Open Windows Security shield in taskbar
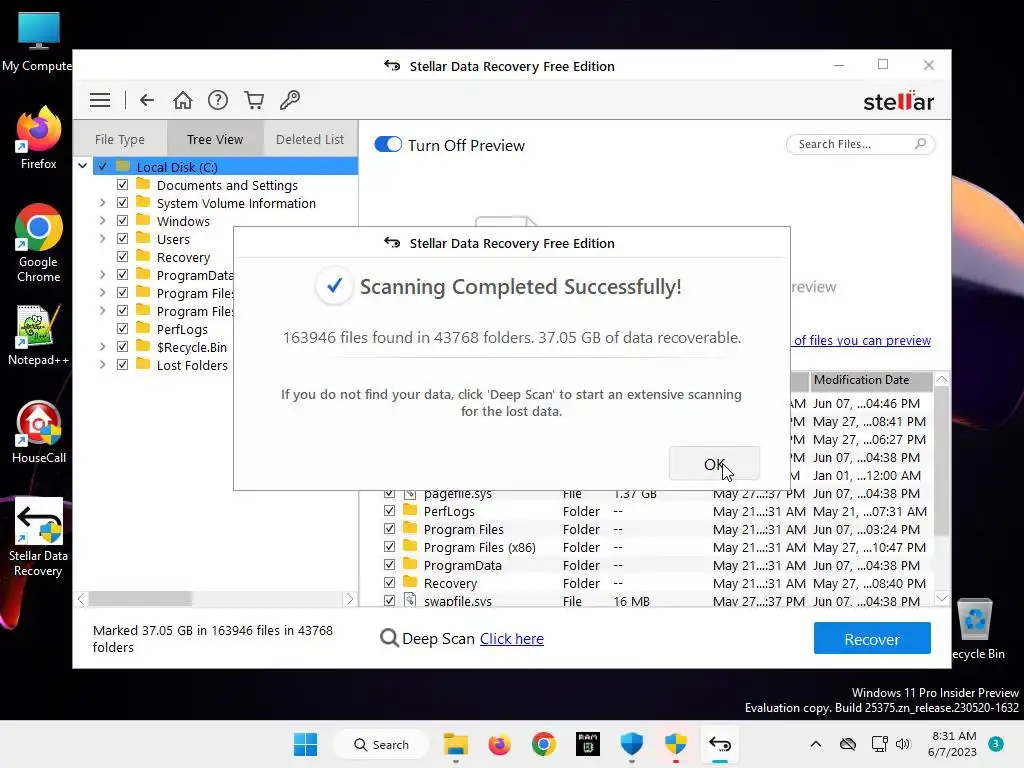The width and height of the screenshot is (1024, 768). pyautogui.click(x=632, y=744)
